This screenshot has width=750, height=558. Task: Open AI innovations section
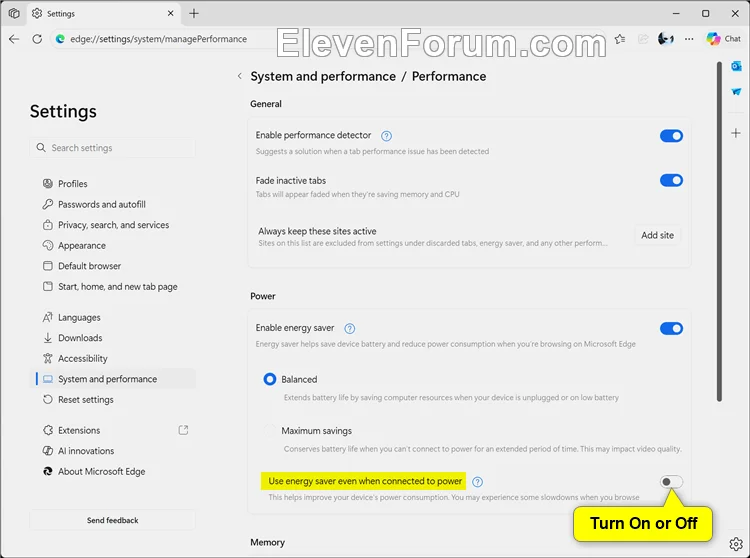pos(113,451)
